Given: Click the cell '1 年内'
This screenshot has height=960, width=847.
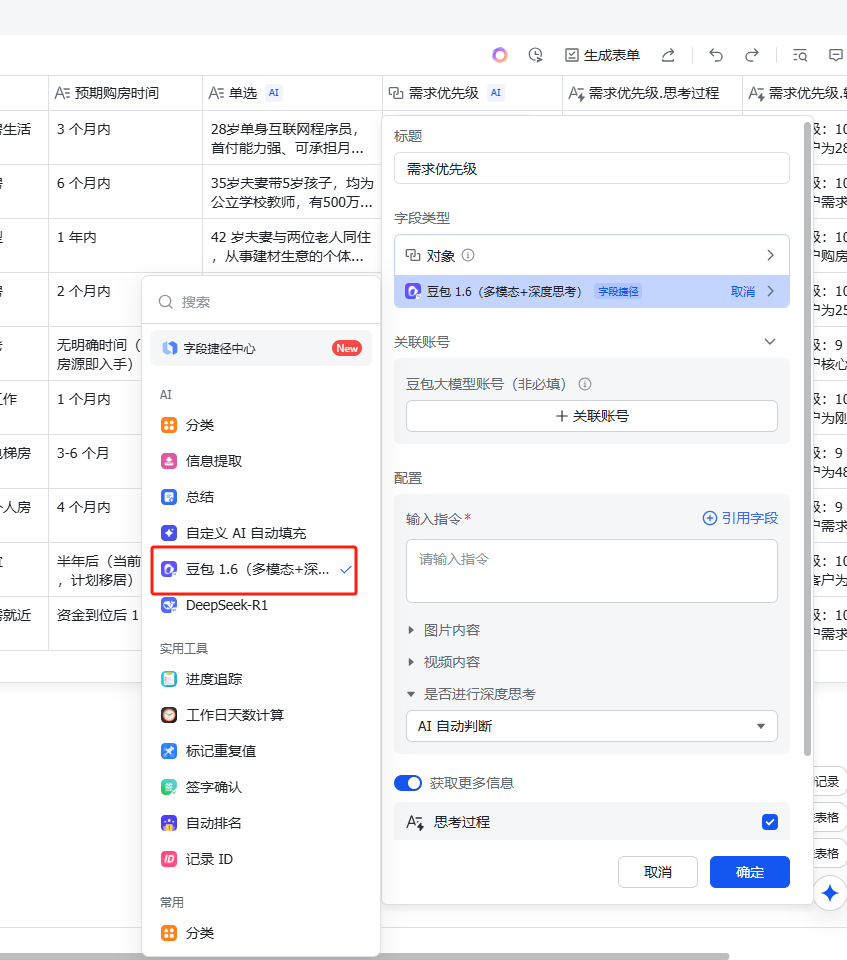Looking at the screenshot, I should (126, 245).
